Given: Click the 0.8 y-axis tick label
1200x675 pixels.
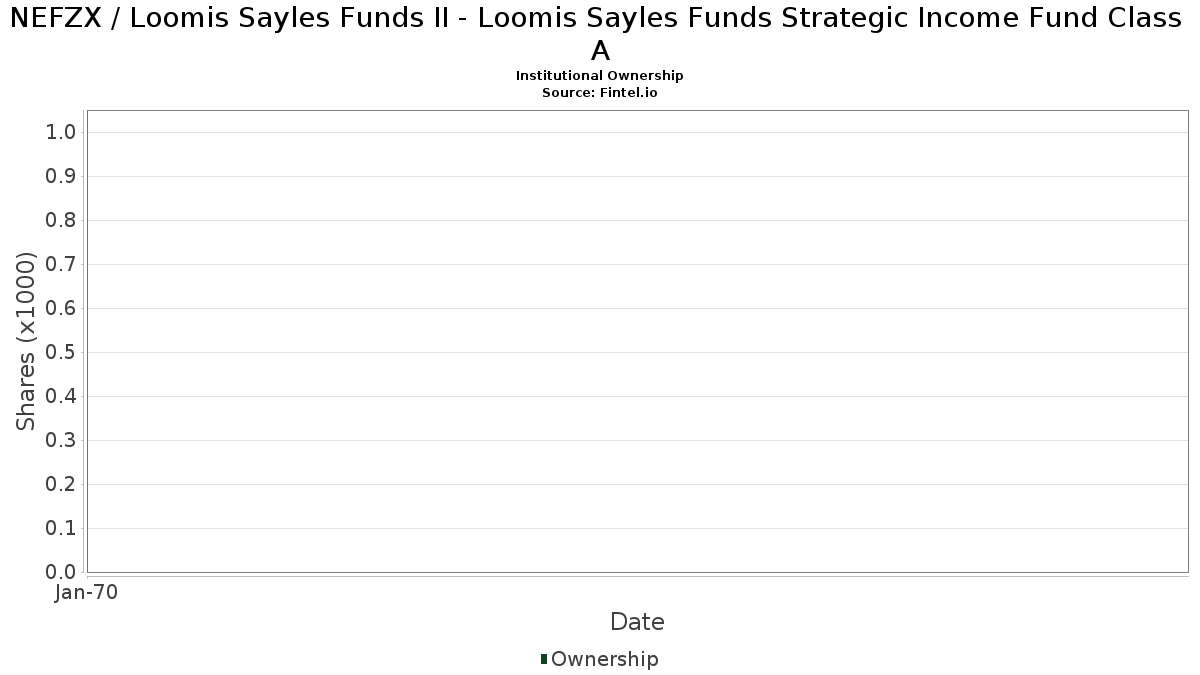Looking at the screenshot, I should click(x=62, y=221).
